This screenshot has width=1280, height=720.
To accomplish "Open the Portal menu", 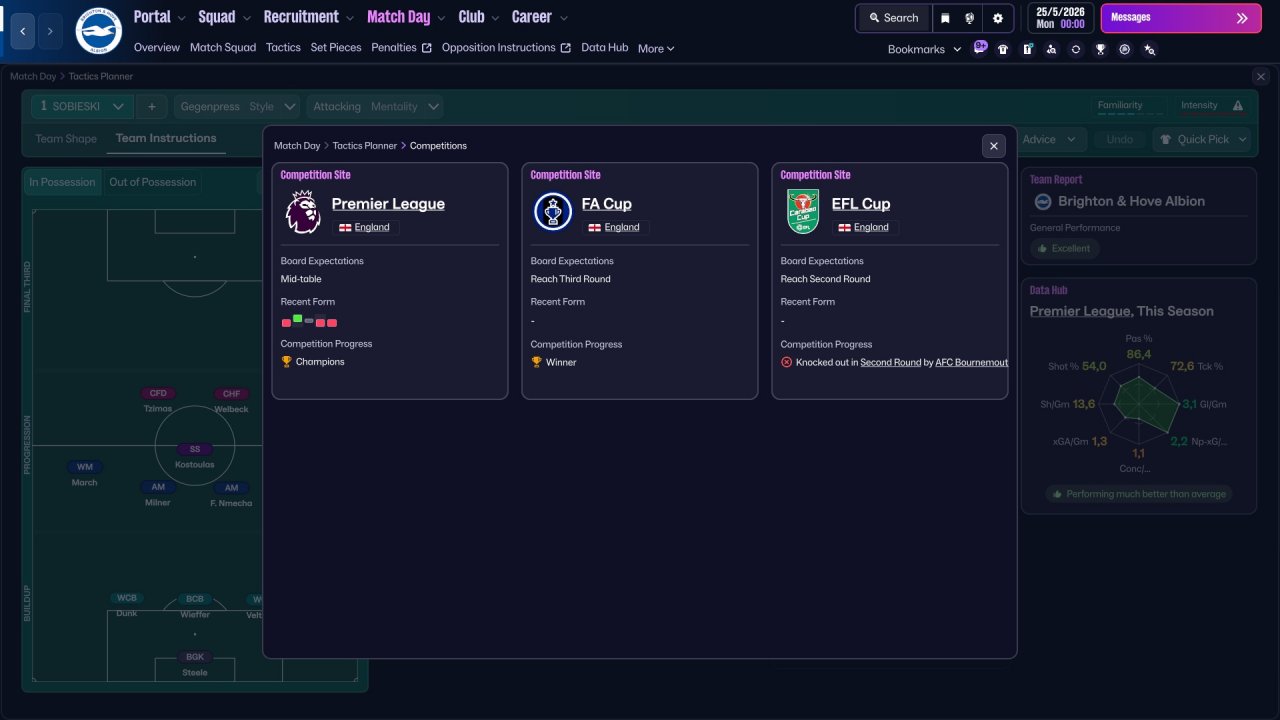I will coord(152,17).
